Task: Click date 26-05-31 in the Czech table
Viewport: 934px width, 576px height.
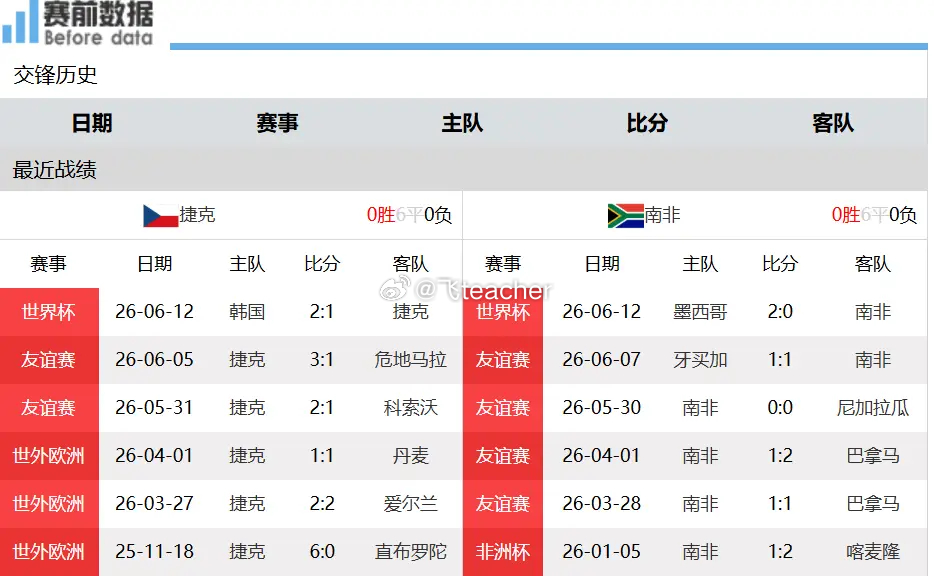Action: [x=155, y=408]
